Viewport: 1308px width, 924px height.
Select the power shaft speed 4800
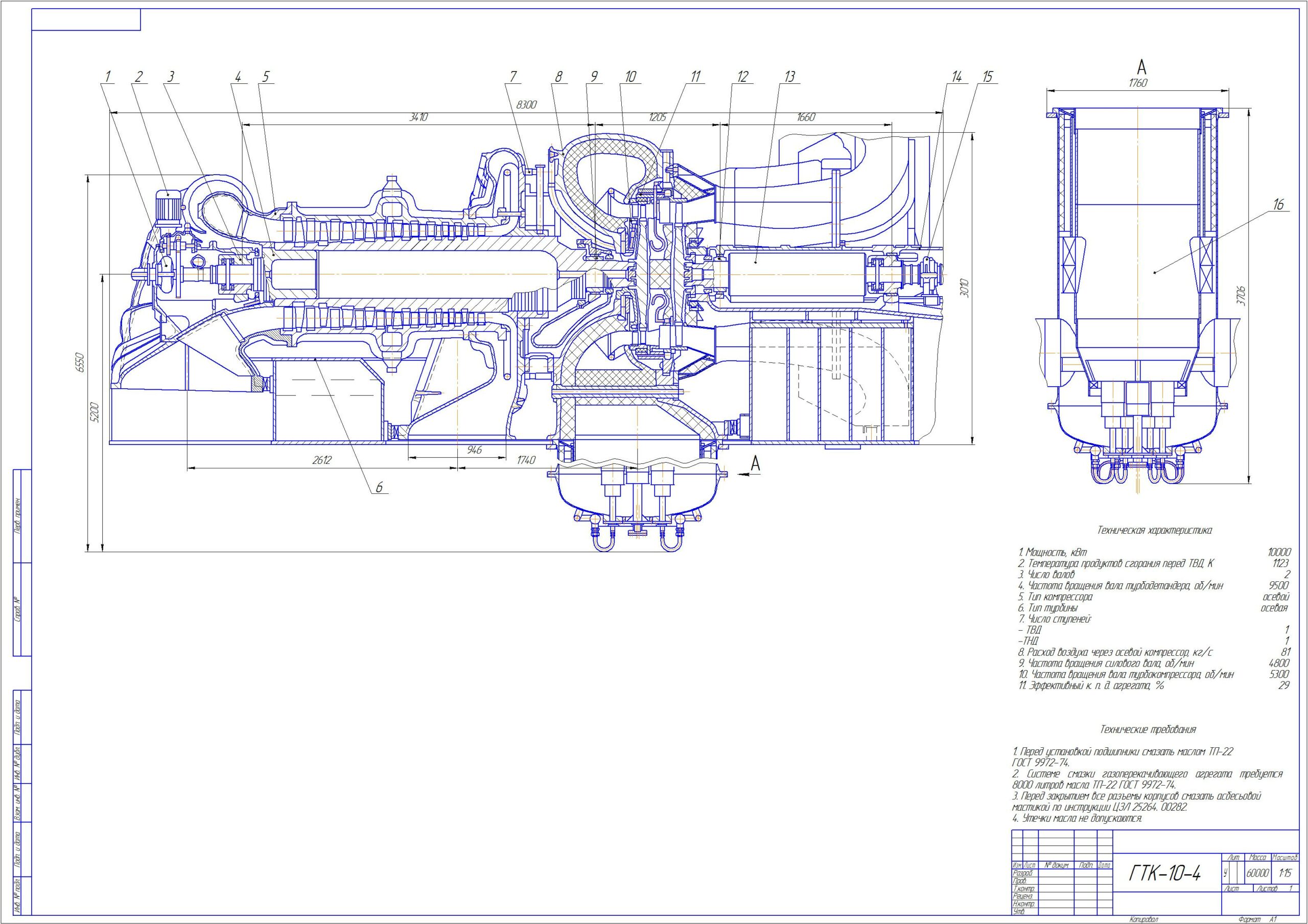tap(1278, 664)
